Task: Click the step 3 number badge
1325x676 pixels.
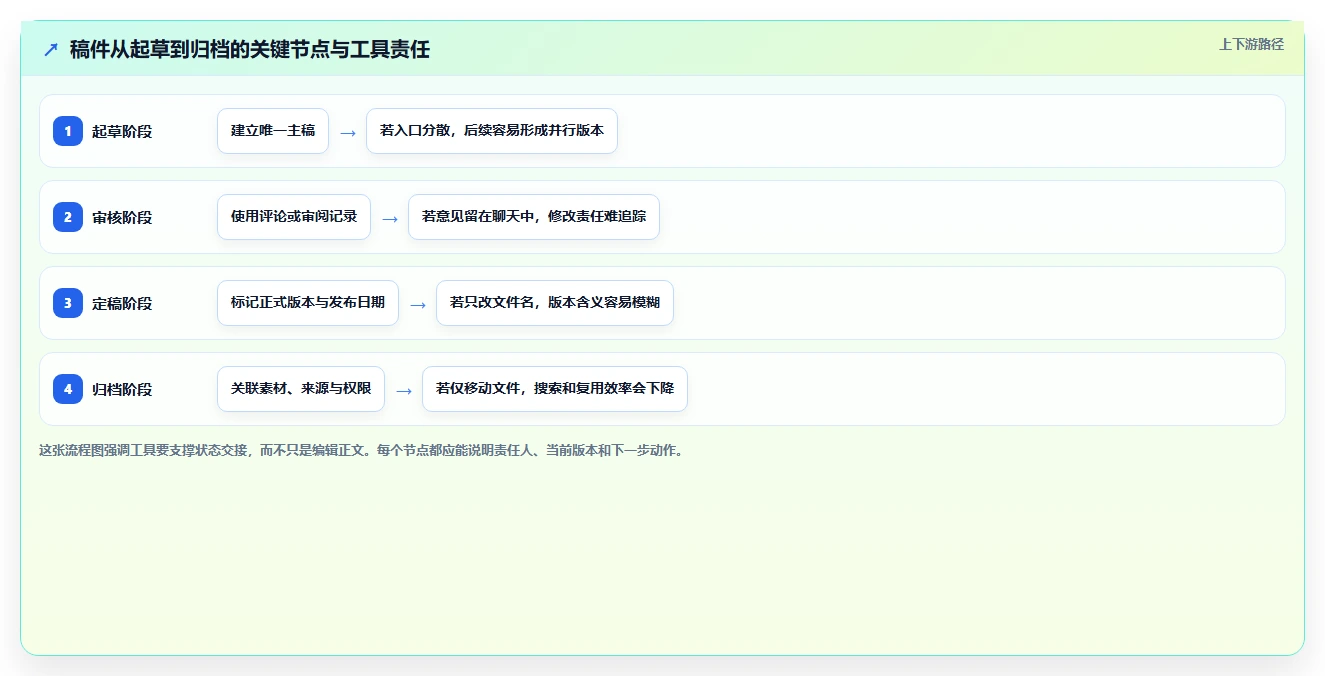Action: 68,303
